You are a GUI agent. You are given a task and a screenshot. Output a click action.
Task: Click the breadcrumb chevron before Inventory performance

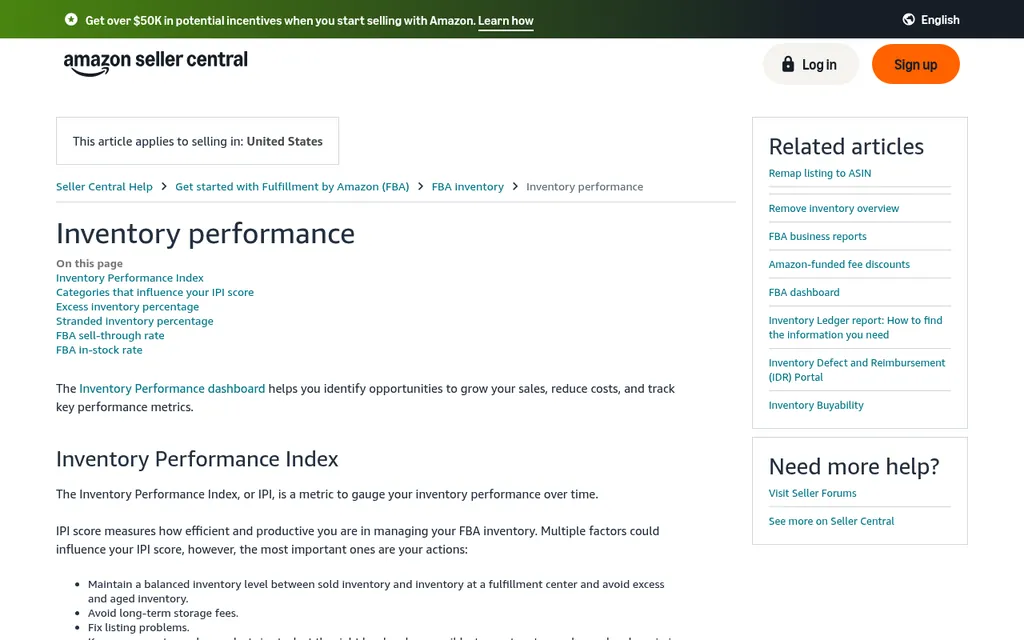[x=515, y=187]
